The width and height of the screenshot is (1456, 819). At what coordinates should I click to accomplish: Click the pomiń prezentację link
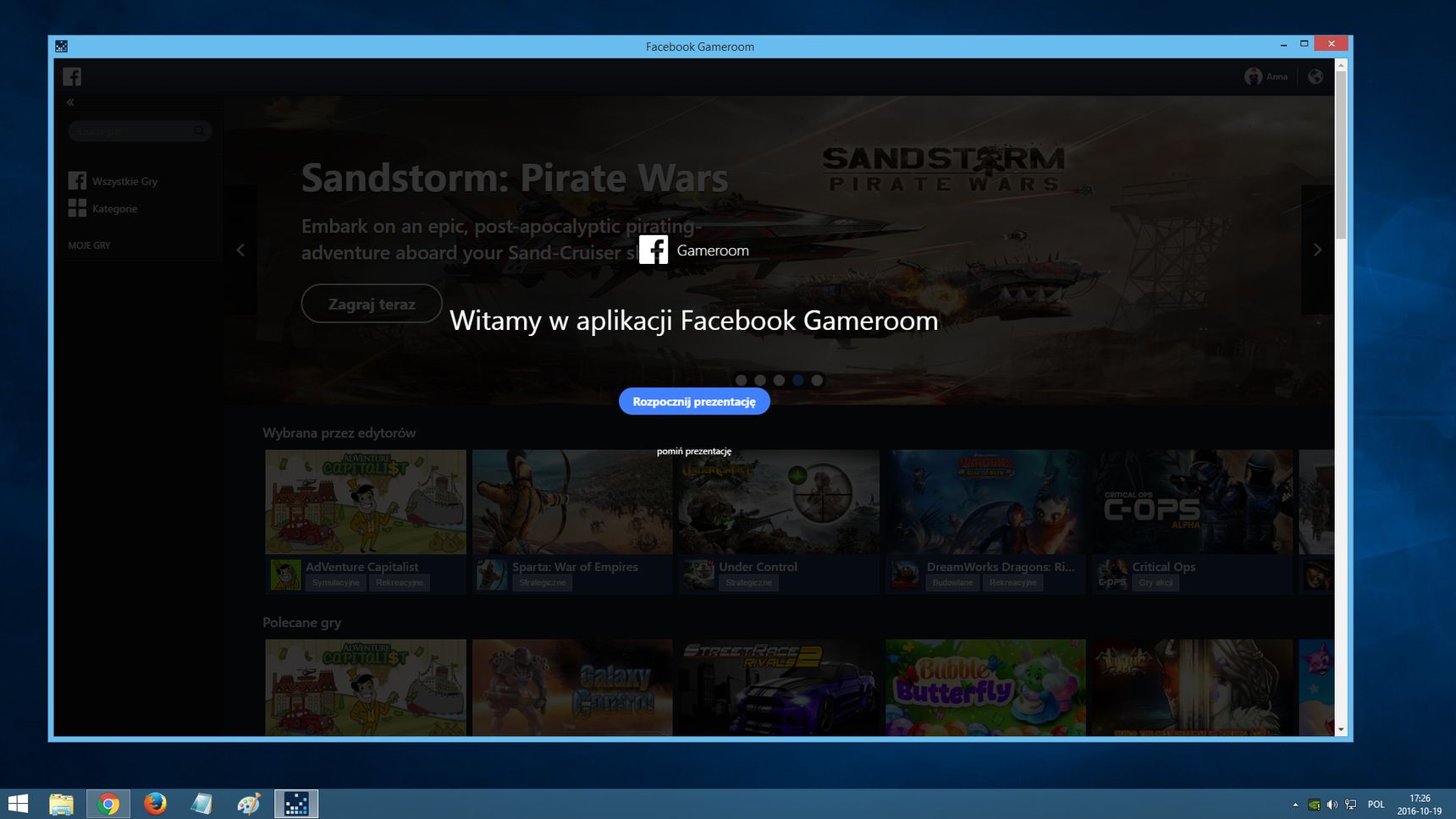tap(694, 451)
